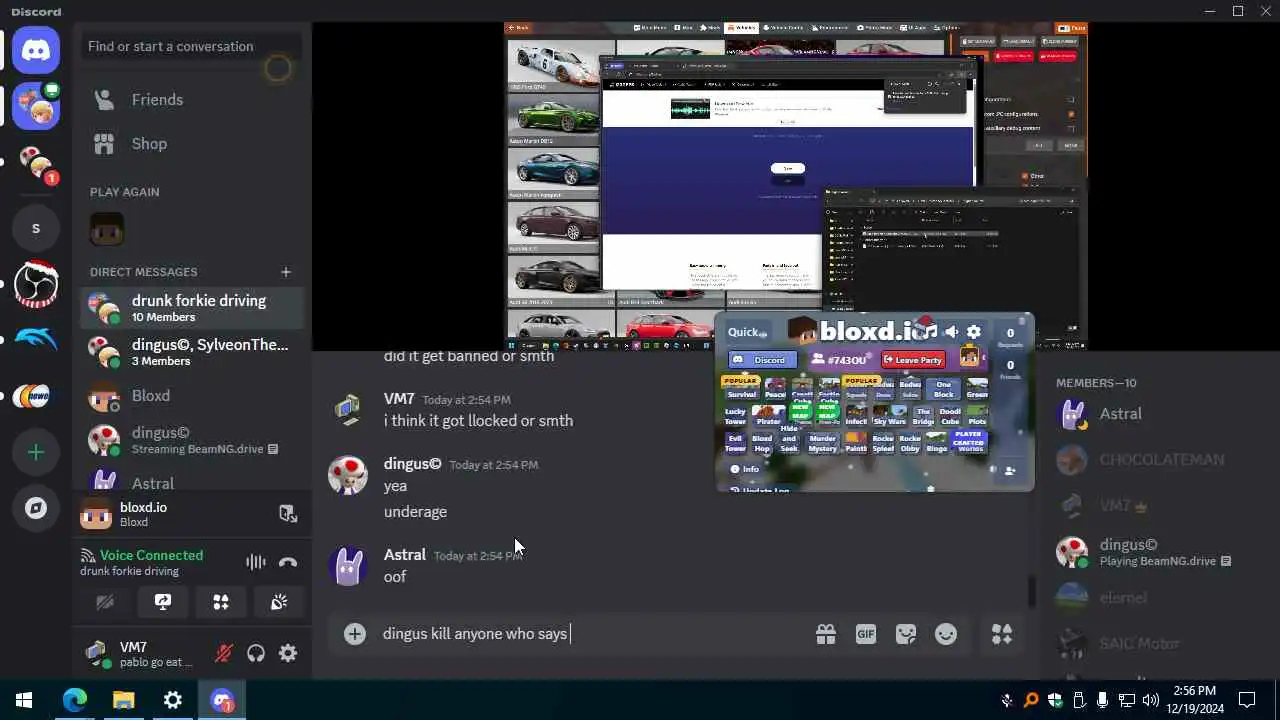The height and width of the screenshot is (720, 1280).
Task: Select Sky Wars game mode
Action: pyautogui.click(x=889, y=416)
